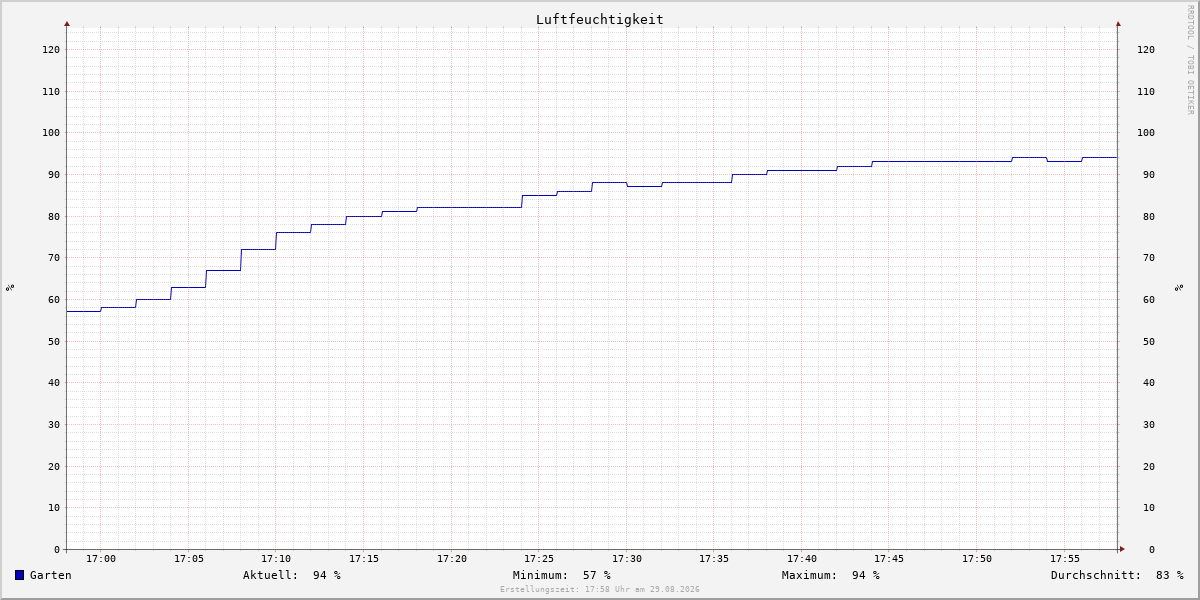Click the RRDTOOL / TOBI OETIKER watermark
The image size is (1200, 600).
click(x=1190, y=59)
